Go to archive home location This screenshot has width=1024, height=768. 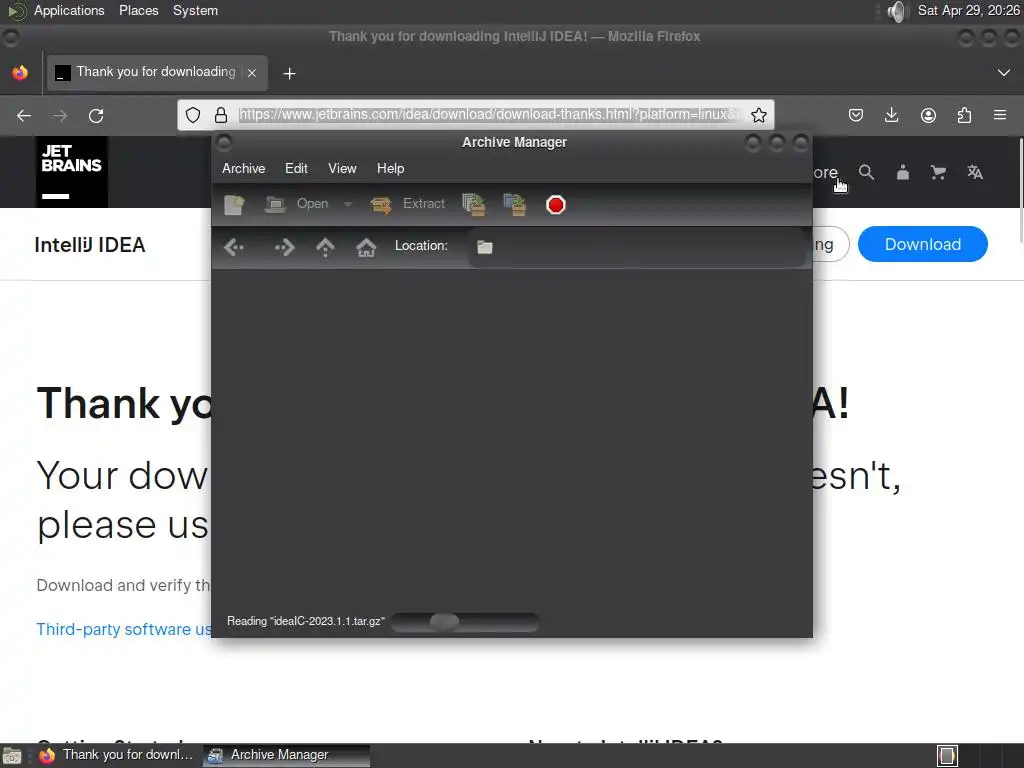366,247
